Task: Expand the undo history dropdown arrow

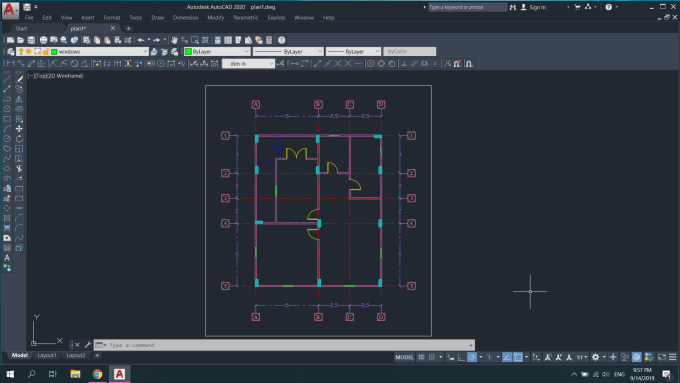Action: point(149,40)
